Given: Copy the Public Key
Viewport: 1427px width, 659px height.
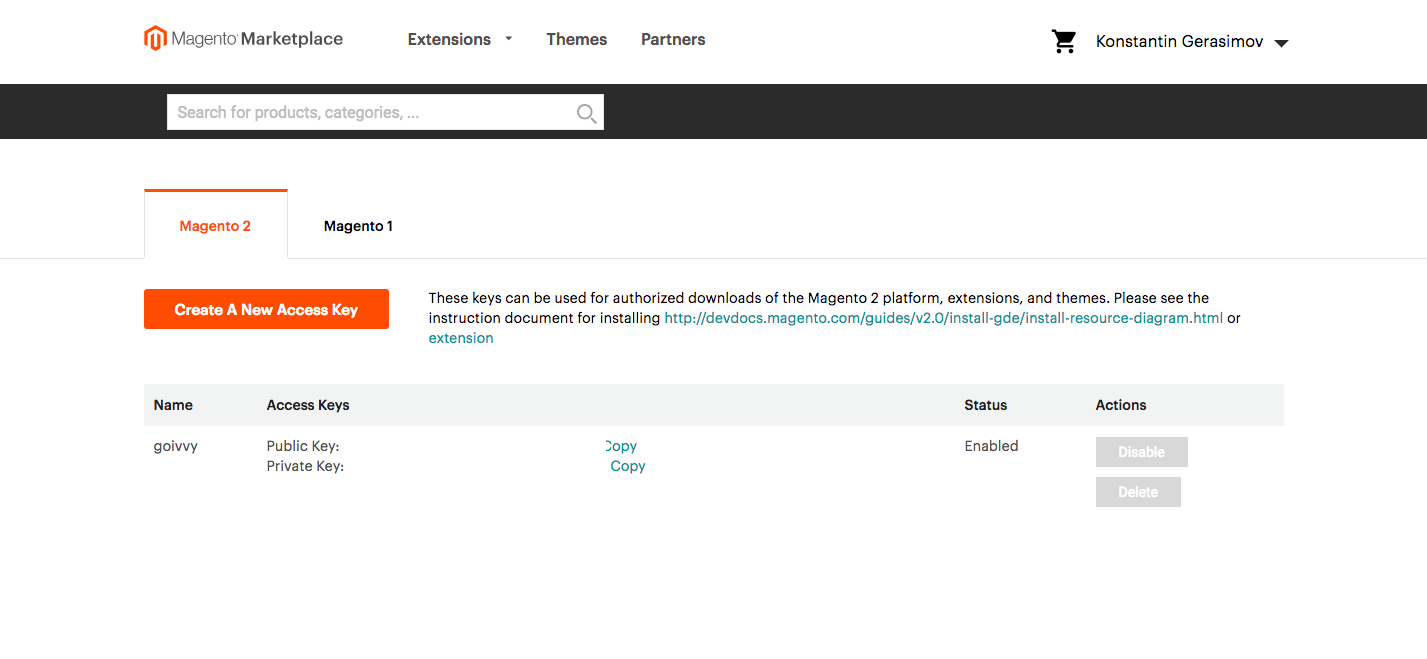Looking at the screenshot, I should click(622, 446).
